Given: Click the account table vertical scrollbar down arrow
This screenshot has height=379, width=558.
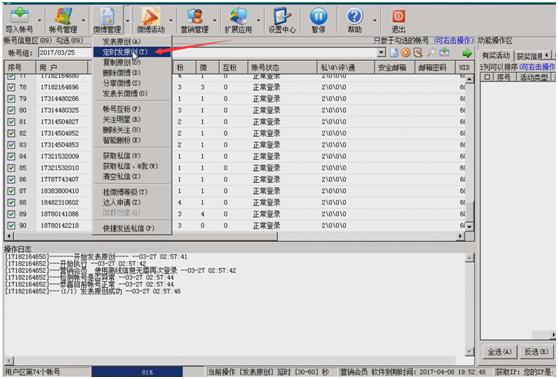Looking at the screenshot, I should tap(469, 226).
